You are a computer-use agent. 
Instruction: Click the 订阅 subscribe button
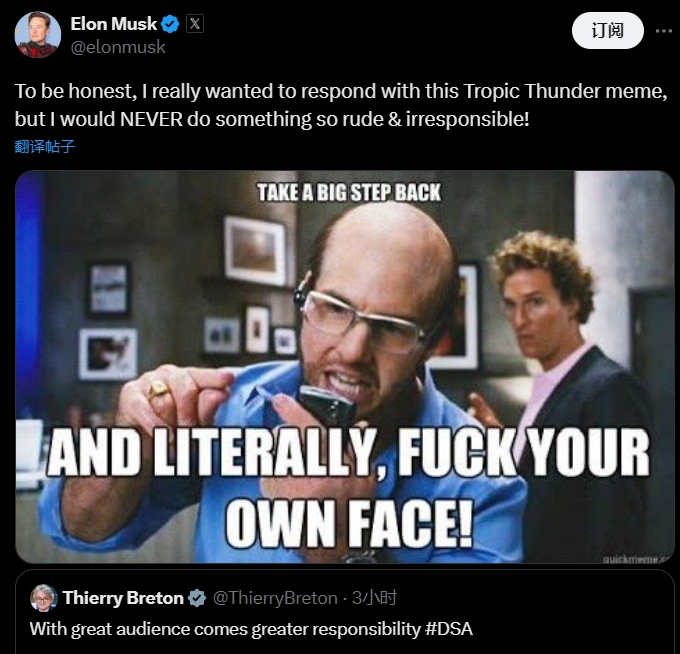(x=607, y=31)
